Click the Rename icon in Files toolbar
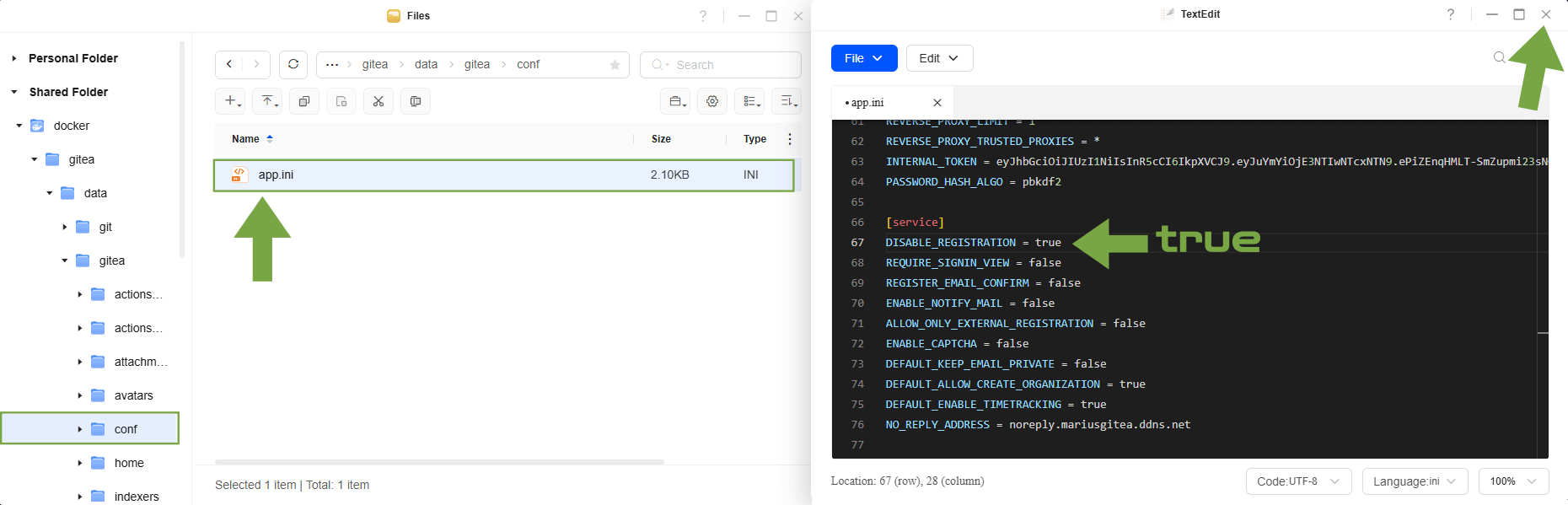The image size is (1568, 505). tap(416, 101)
